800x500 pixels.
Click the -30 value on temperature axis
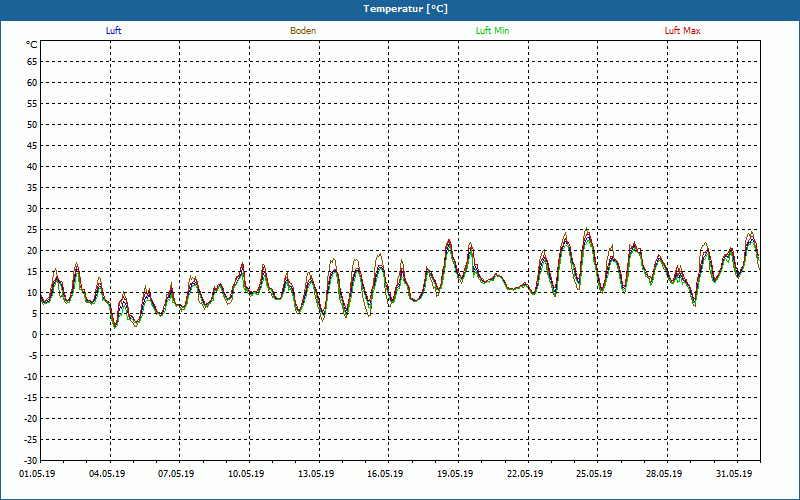tap(30, 460)
